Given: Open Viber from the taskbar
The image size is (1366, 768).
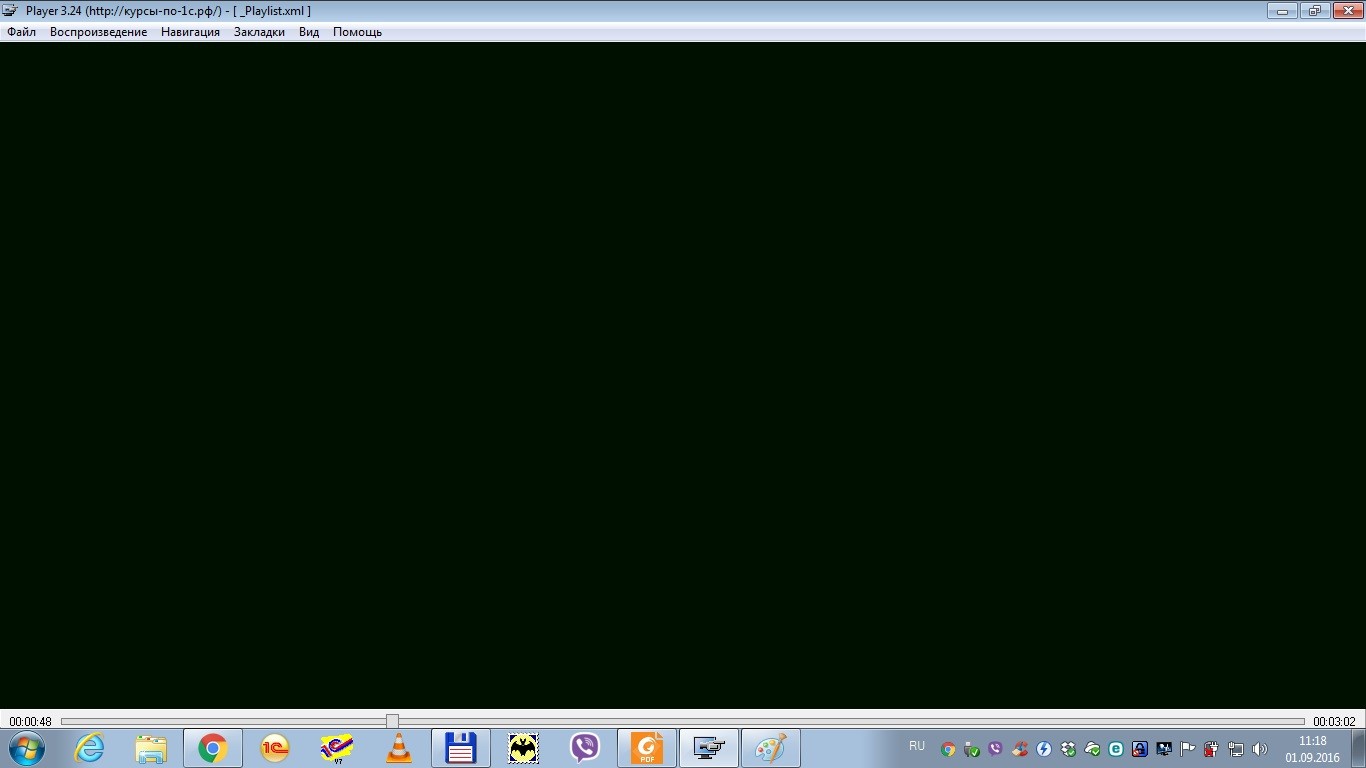Looking at the screenshot, I should pos(584,748).
